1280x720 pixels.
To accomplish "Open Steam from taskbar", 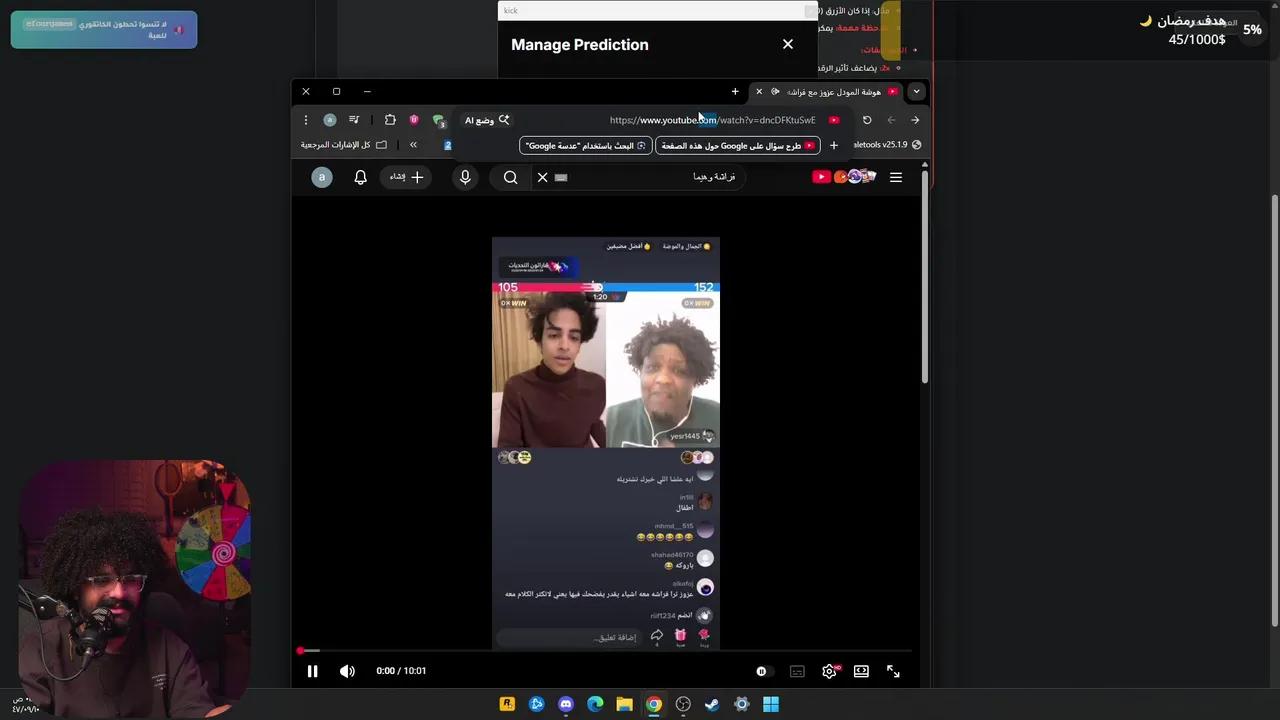I will pos(712,704).
